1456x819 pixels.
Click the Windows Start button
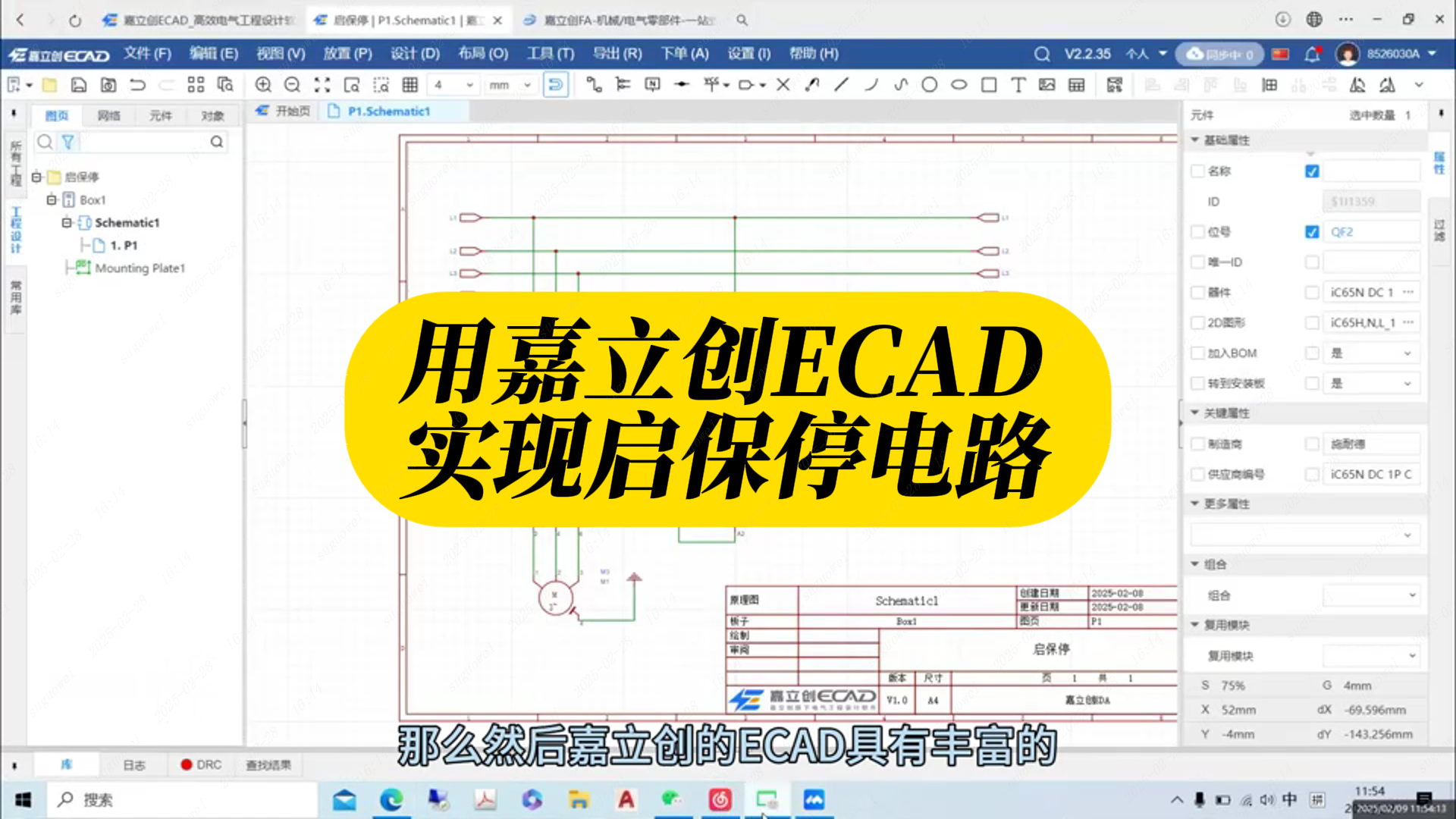click(24, 800)
